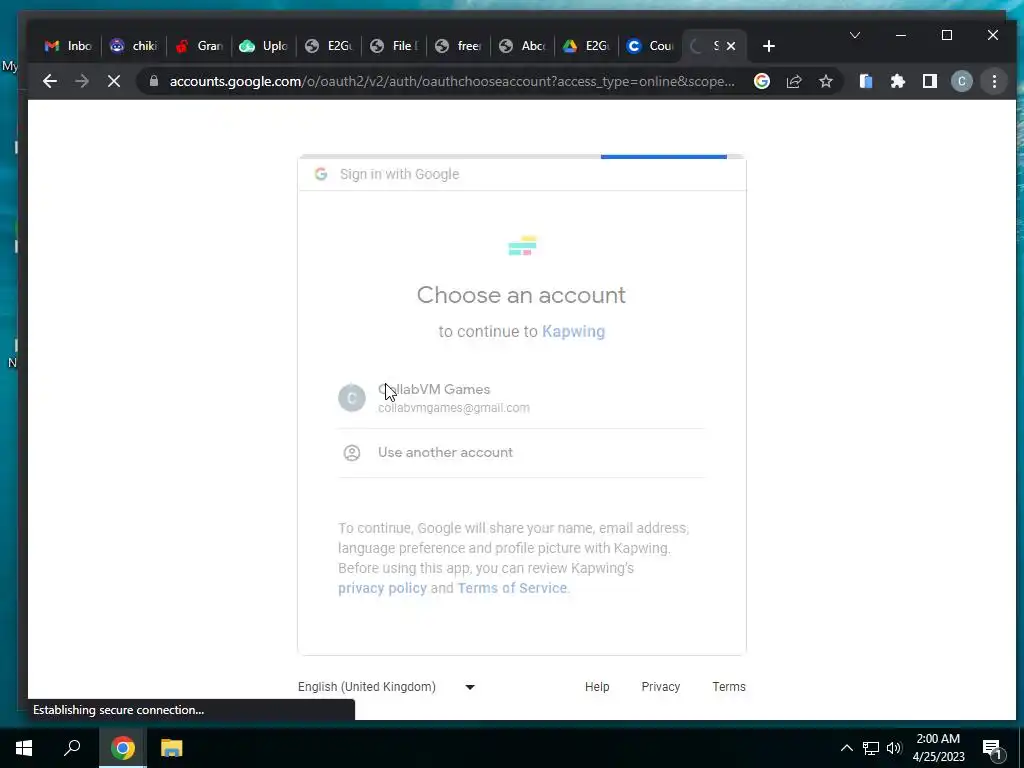Screen dimensions: 1024x768
Task: Open a new browser tab
Action: 769,46
